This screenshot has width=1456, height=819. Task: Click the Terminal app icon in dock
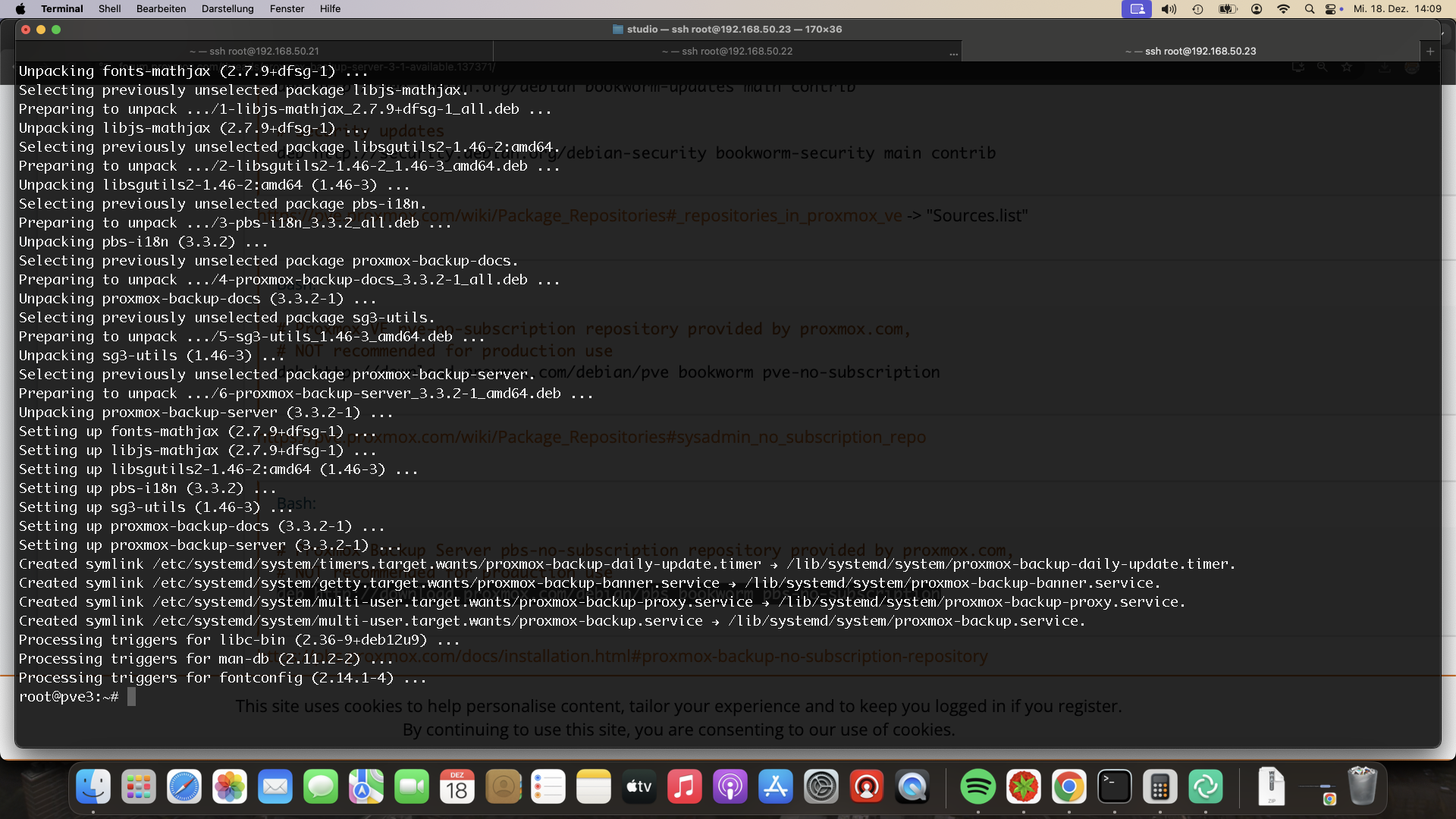point(1113,786)
